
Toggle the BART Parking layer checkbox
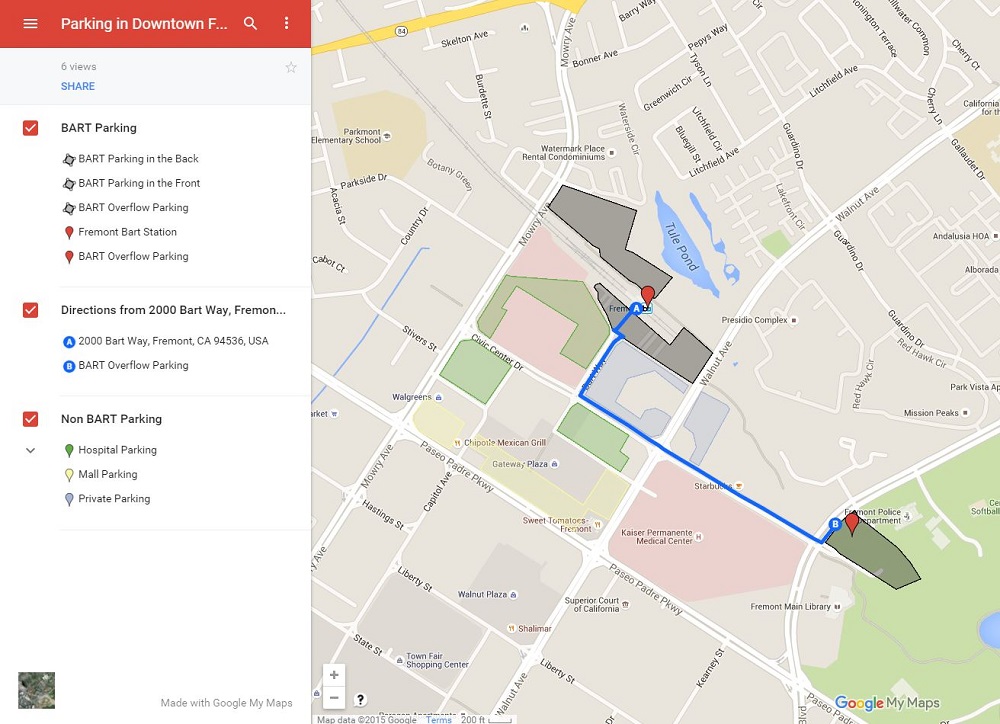point(30,128)
